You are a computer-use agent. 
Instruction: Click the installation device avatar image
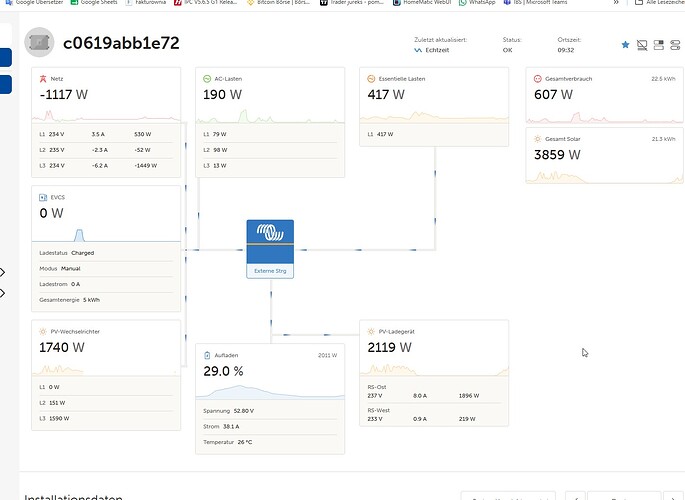(x=39, y=42)
